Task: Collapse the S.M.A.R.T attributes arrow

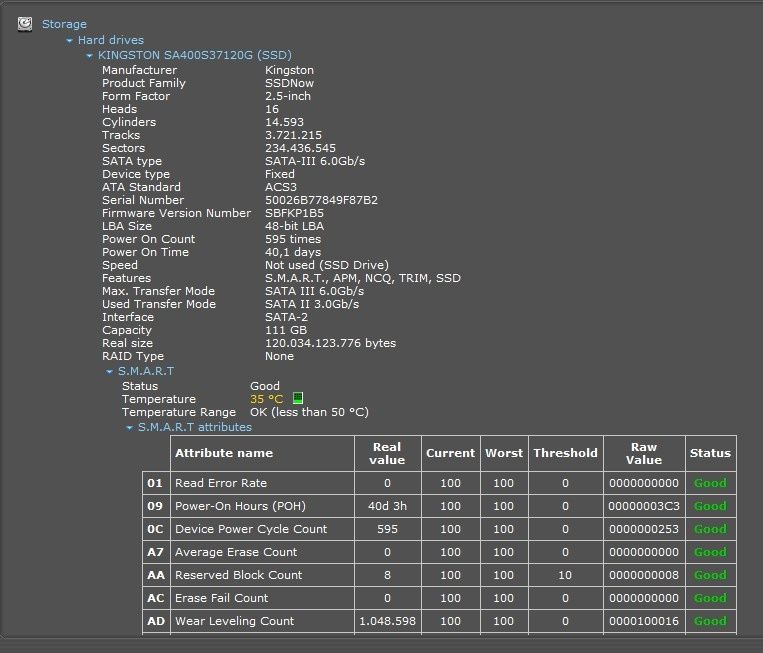Action: 129,428
